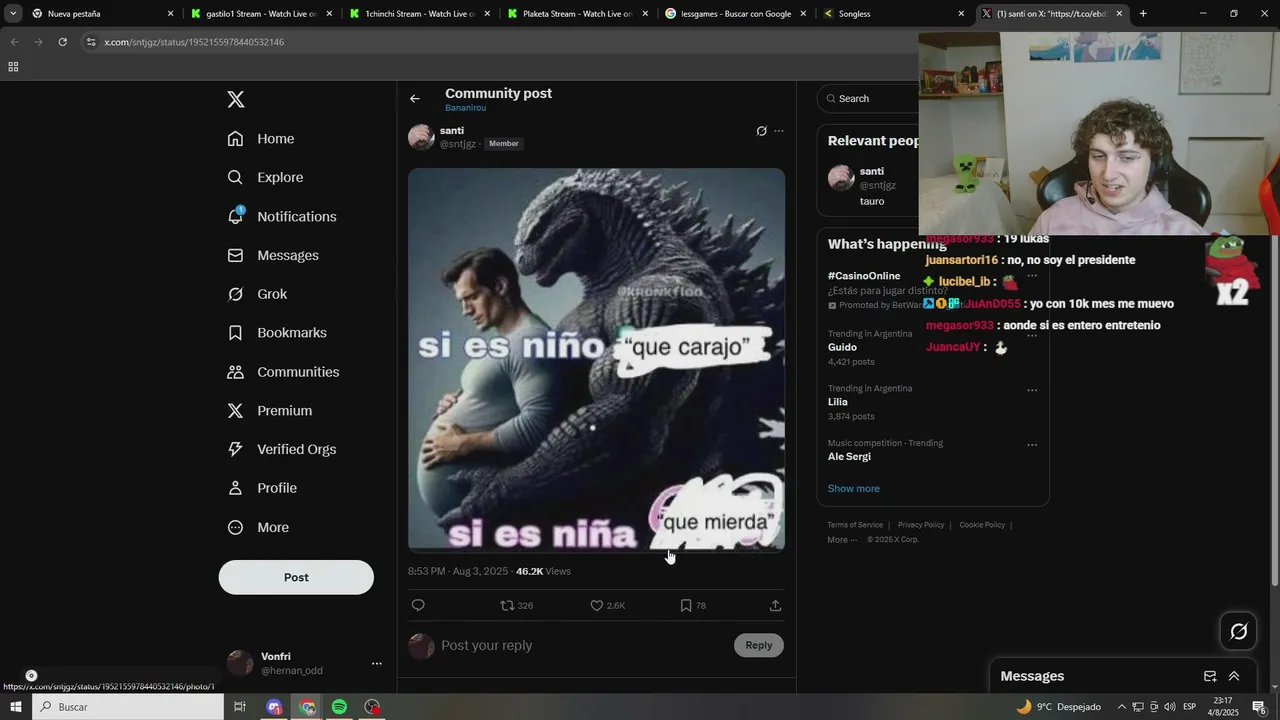Open Spotify from the taskbar
This screenshot has width=1280, height=720.
coord(339,707)
